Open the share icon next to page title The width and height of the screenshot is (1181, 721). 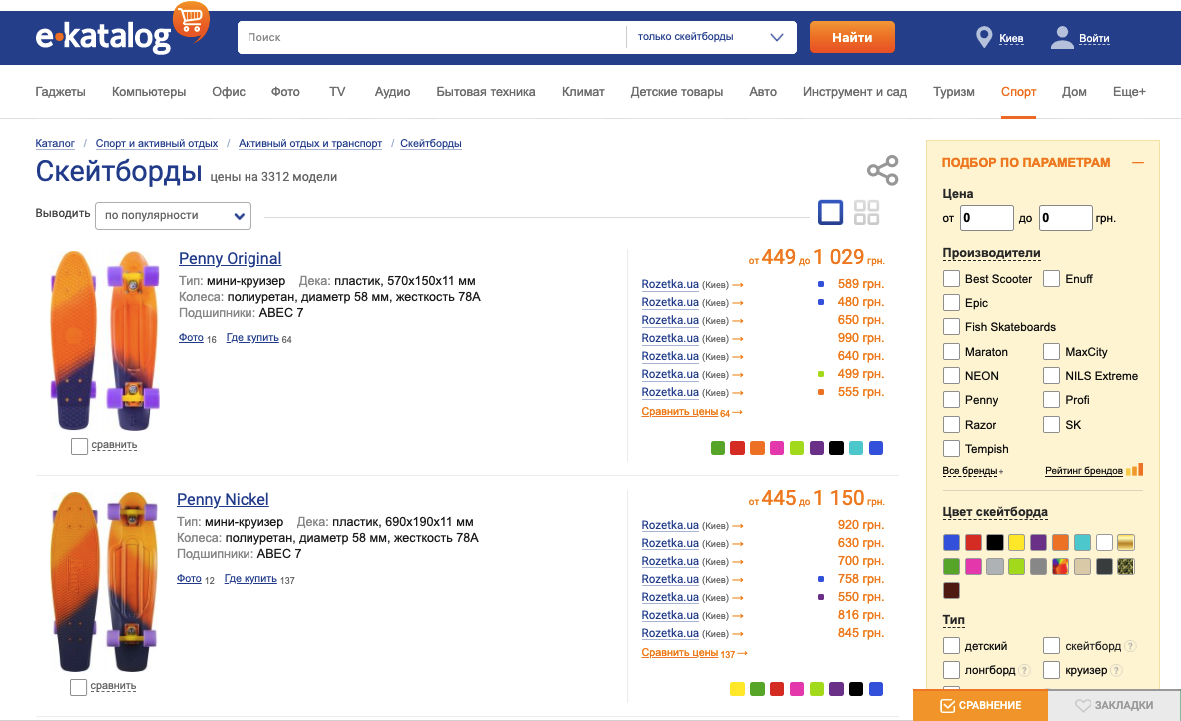point(883,170)
